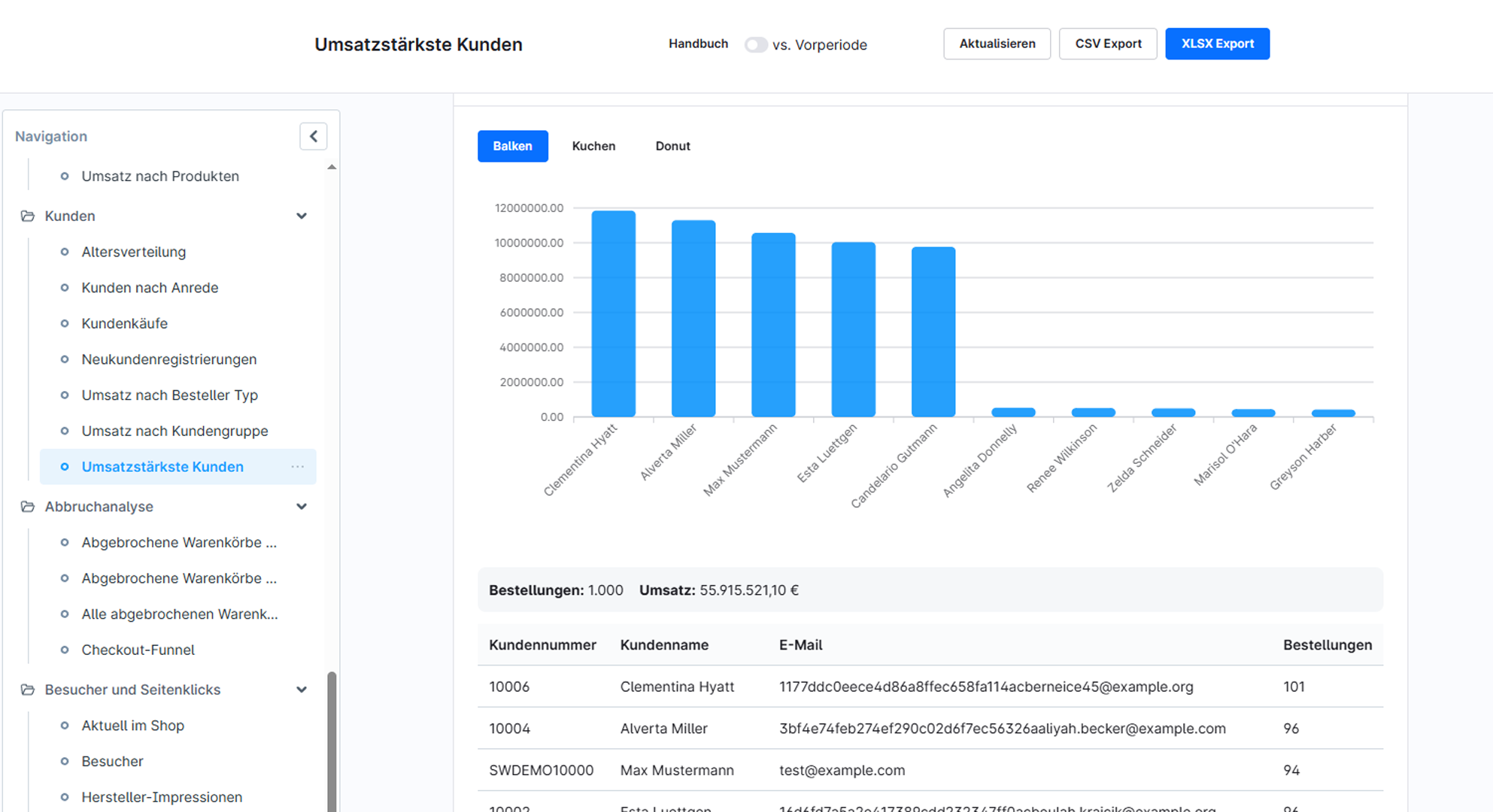Click the Kunden folder icon
Screen dimensions: 1493x812
pos(28,216)
